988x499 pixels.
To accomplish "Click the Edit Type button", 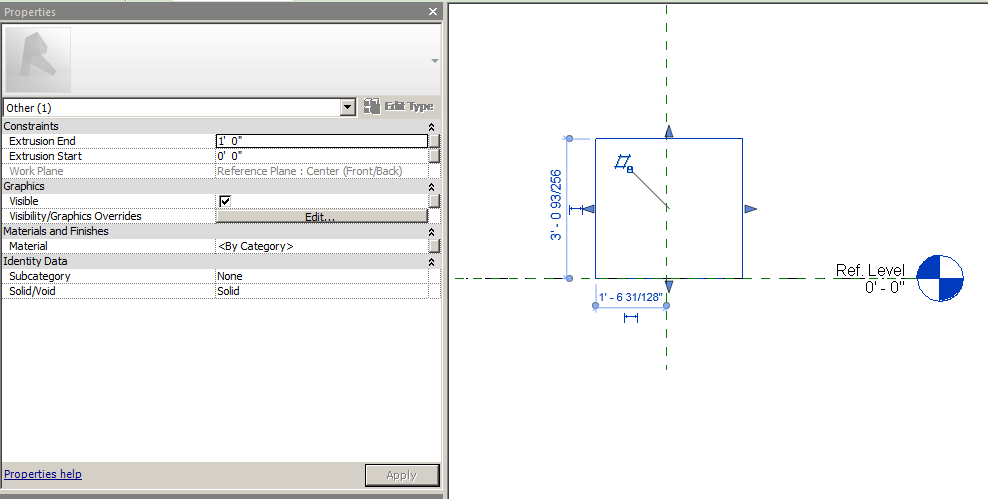I will click(x=398, y=106).
